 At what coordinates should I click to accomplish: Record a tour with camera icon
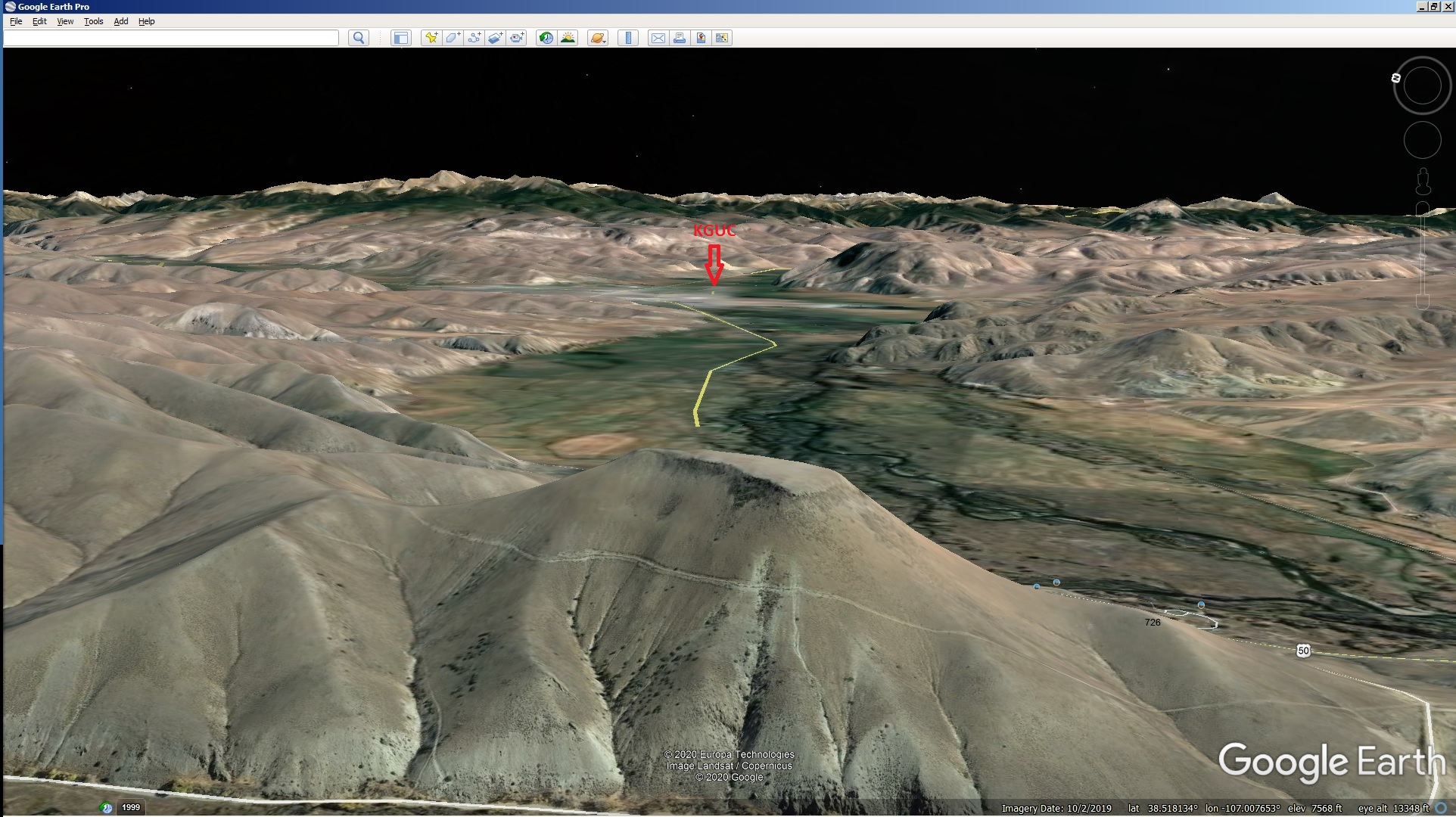coord(517,38)
